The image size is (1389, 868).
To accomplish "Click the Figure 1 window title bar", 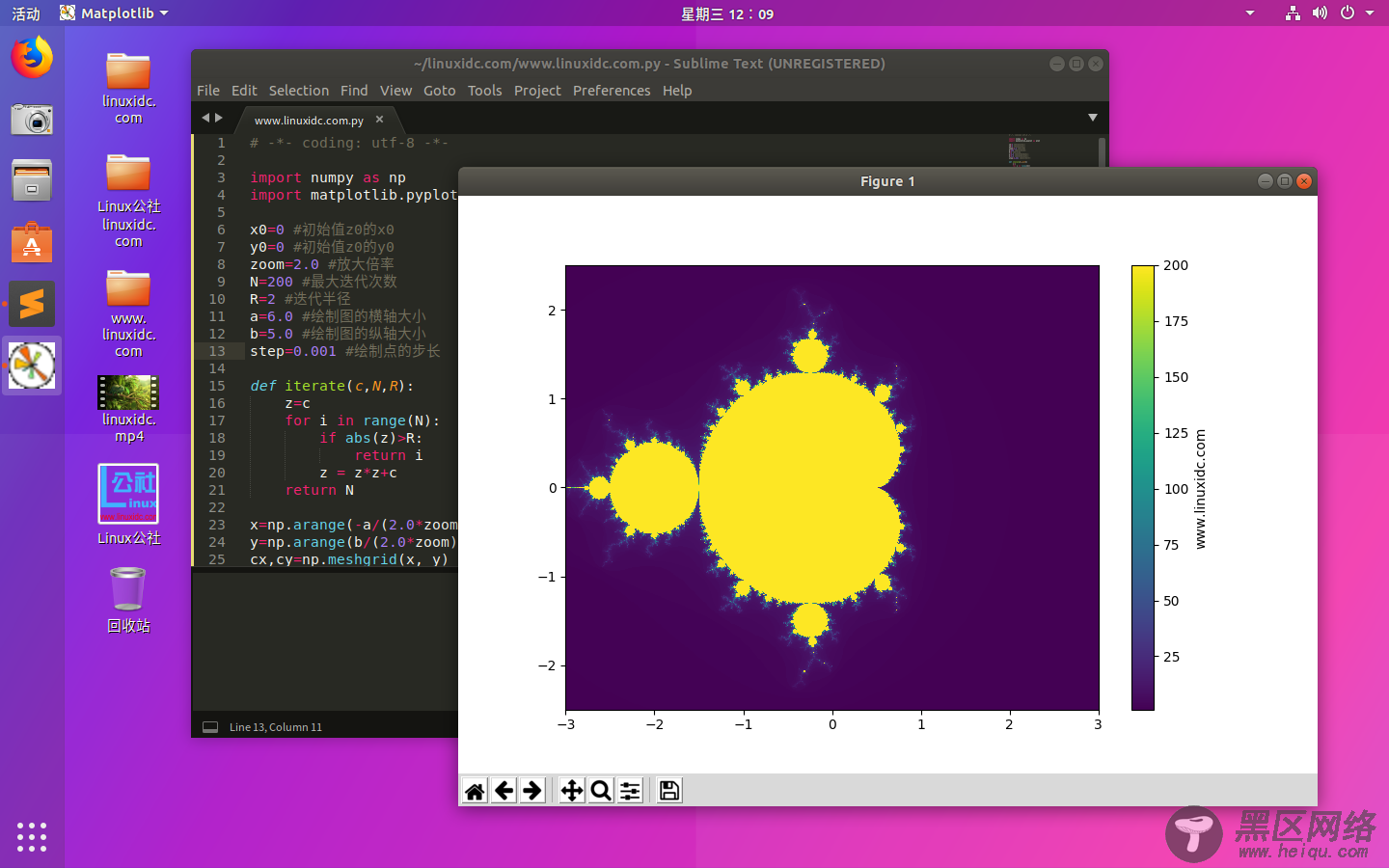I will coord(887,181).
